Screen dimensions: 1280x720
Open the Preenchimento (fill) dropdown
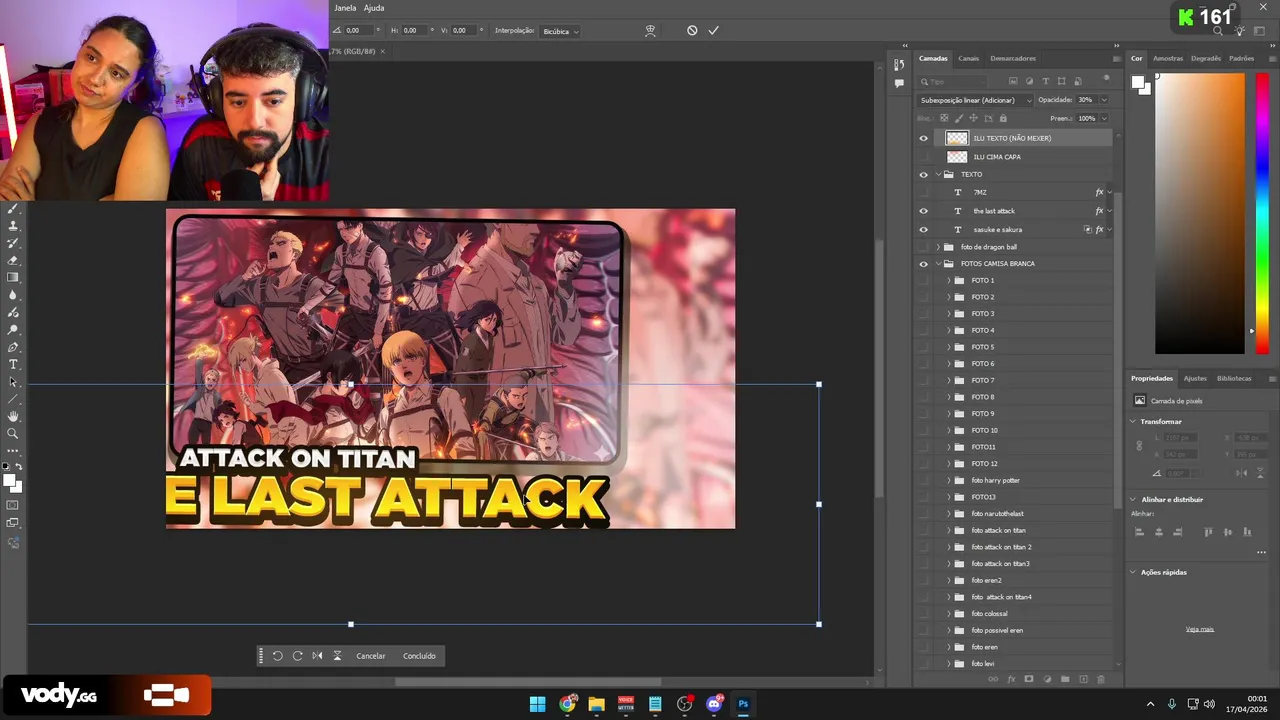[x=1104, y=118]
